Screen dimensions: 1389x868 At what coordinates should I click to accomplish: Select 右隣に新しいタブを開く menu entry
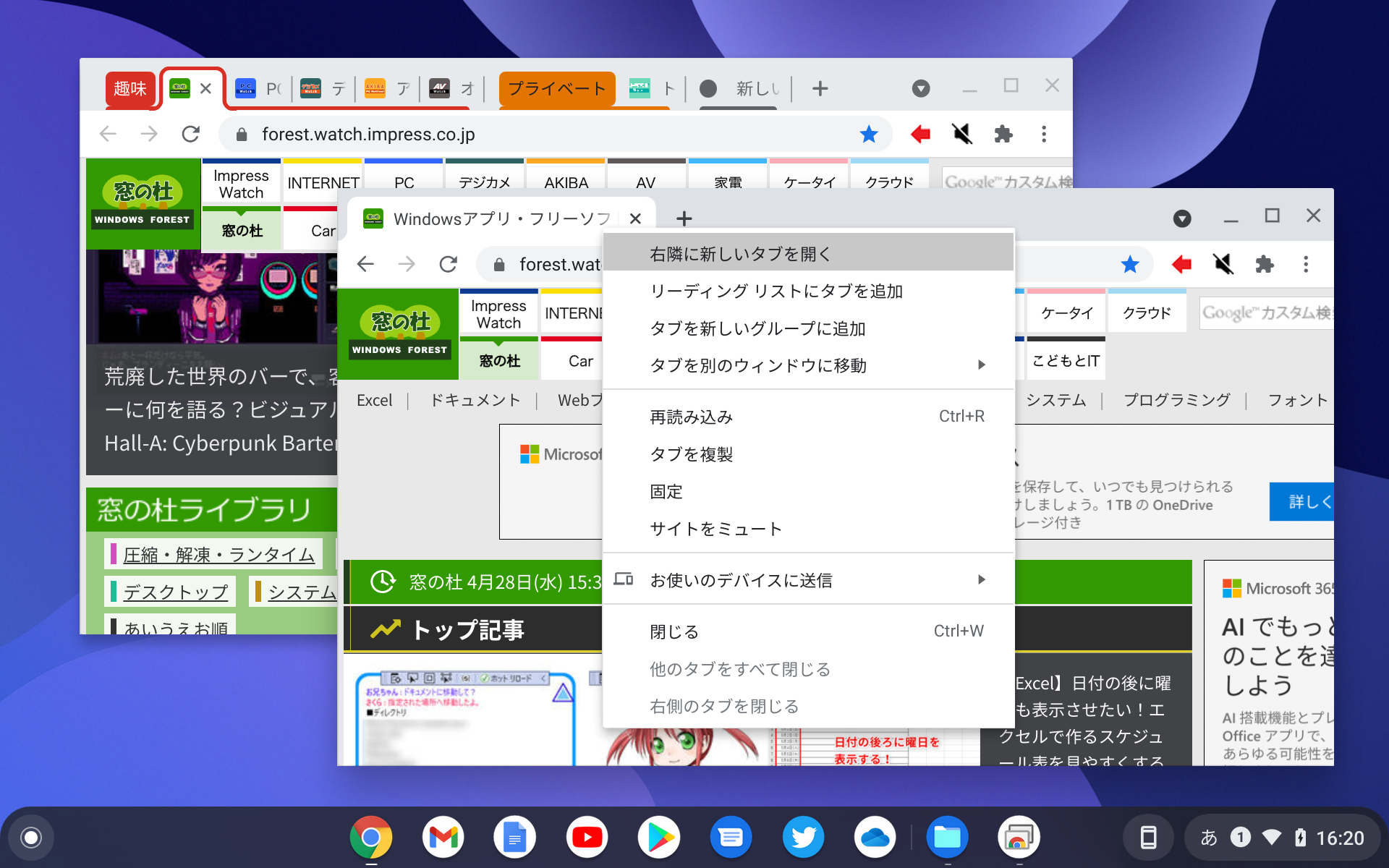pos(740,252)
